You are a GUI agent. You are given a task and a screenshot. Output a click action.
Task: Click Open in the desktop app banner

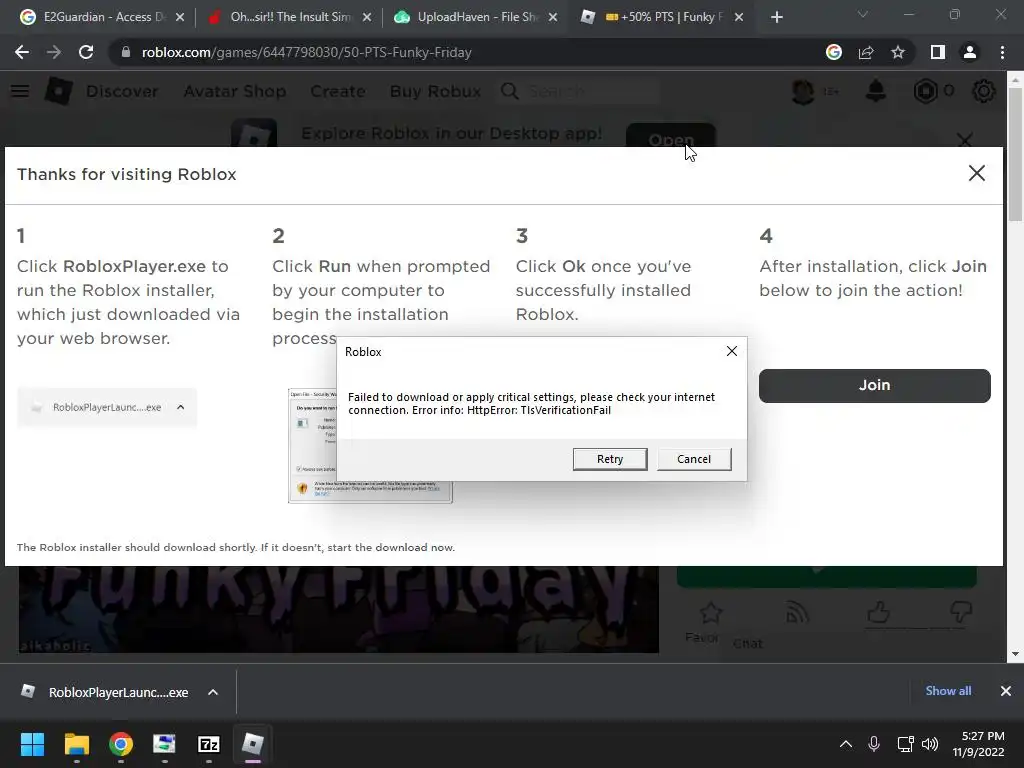coord(671,135)
